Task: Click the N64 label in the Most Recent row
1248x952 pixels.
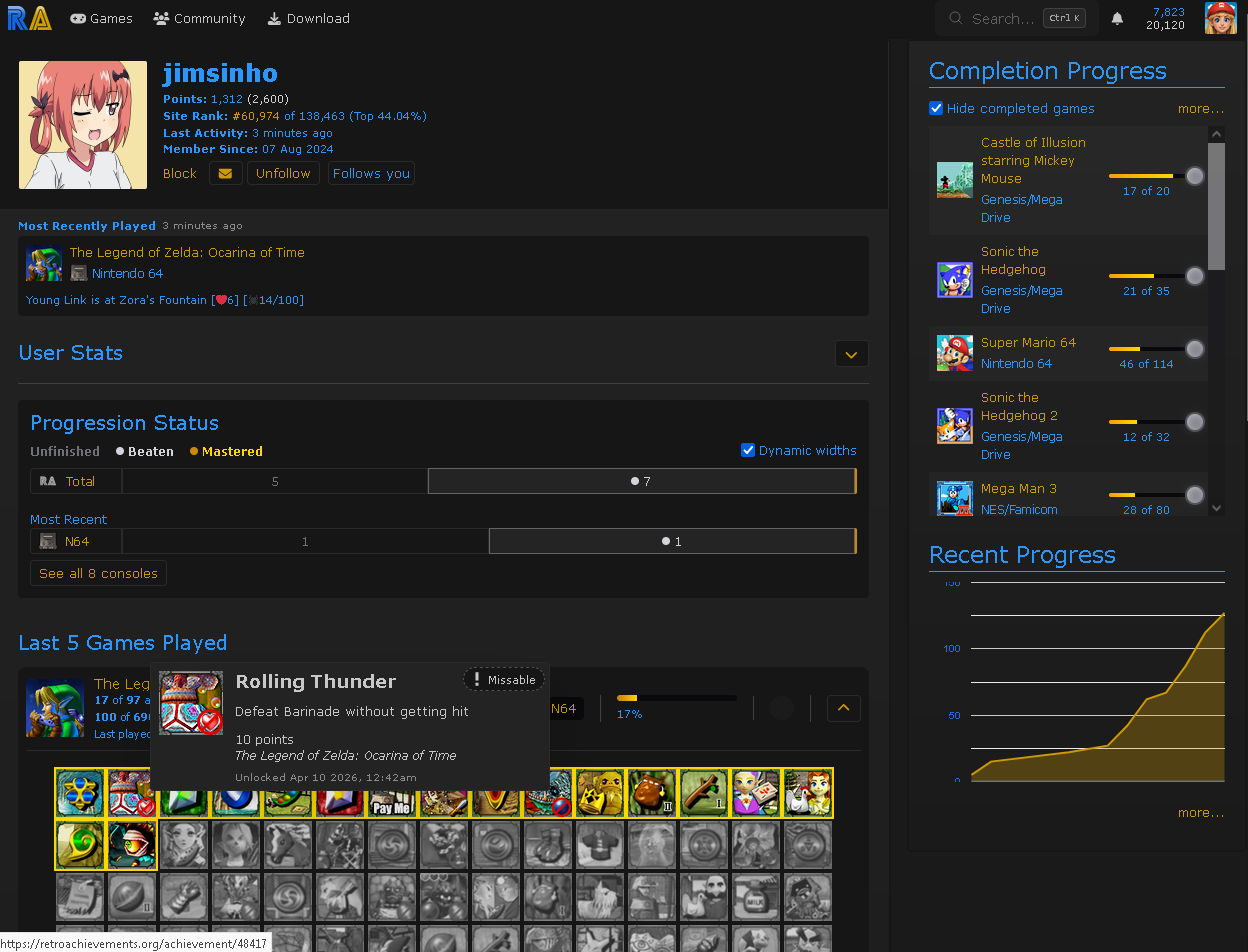Action: (x=77, y=541)
